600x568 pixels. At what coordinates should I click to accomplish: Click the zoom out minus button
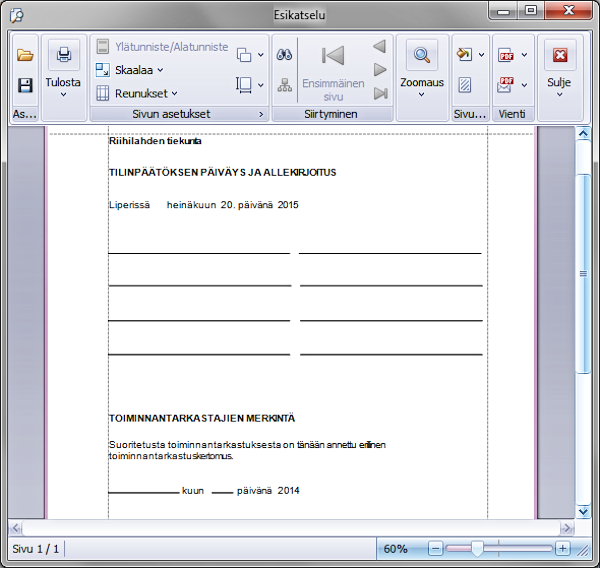(x=435, y=549)
